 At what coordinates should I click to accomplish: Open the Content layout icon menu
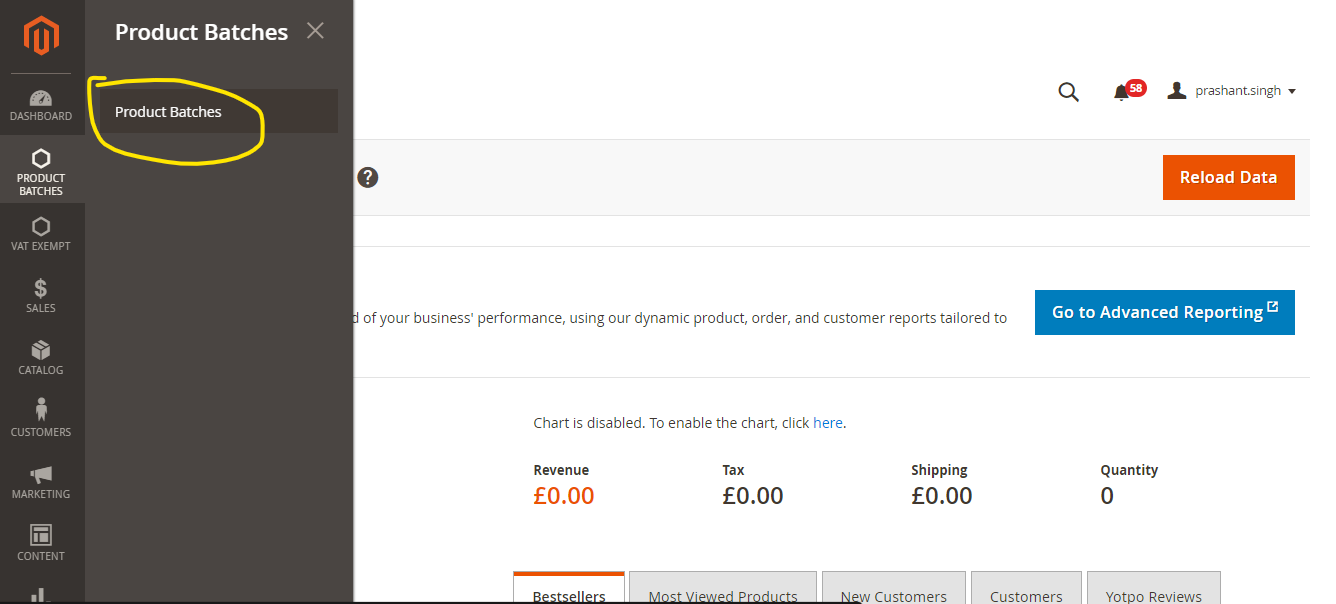(41, 543)
